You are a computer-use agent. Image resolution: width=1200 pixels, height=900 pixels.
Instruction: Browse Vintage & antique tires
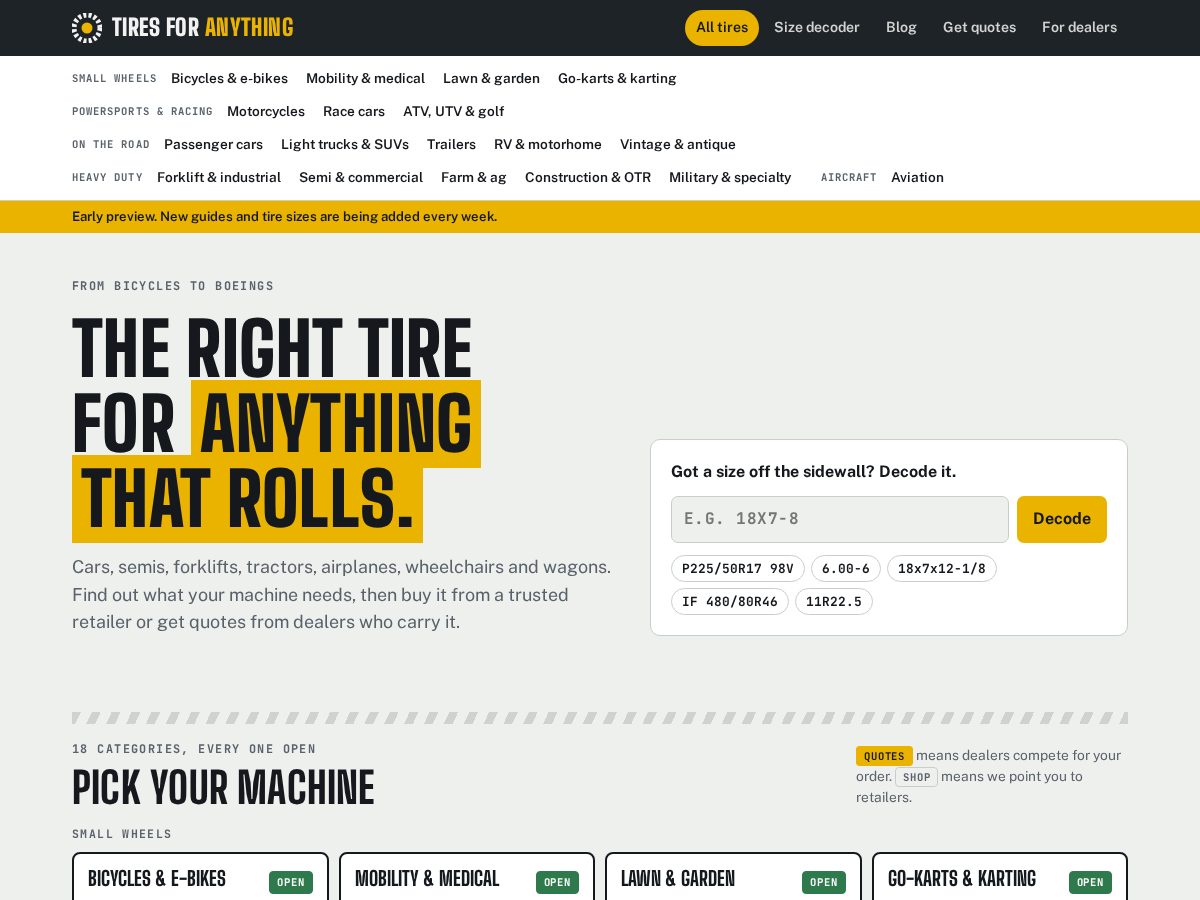(x=678, y=144)
